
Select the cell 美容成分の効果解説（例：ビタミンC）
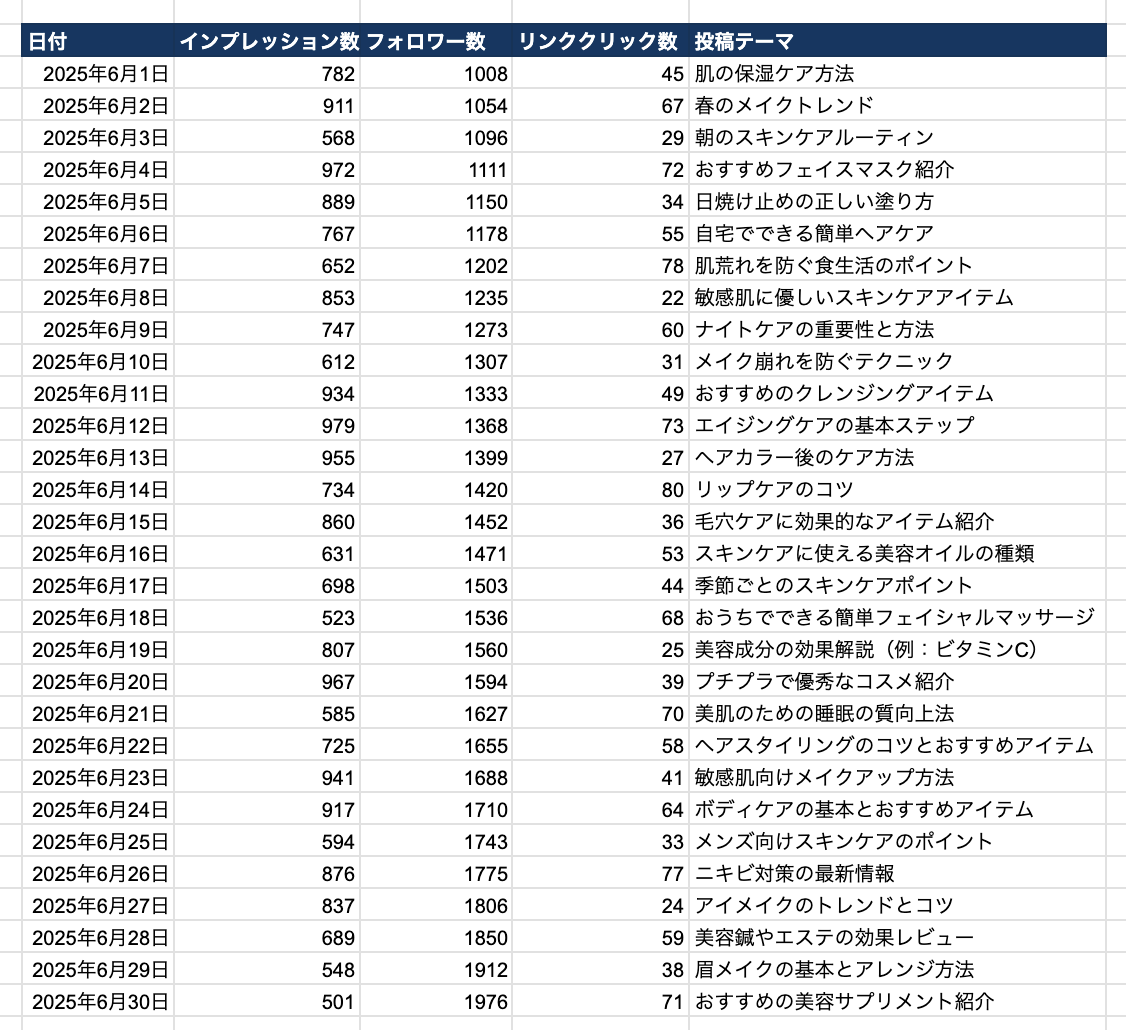coord(898,649)
